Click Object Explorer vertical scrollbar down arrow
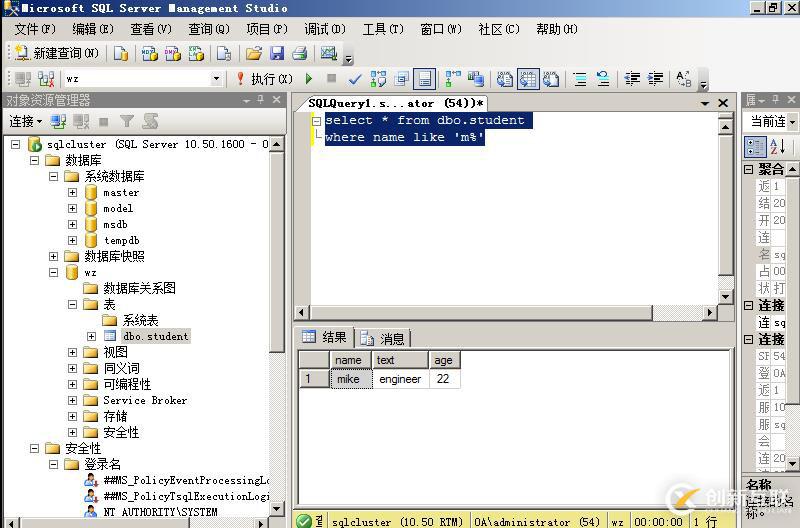The width and height of the screenshot is (800, 528). [x=276, y=508]
